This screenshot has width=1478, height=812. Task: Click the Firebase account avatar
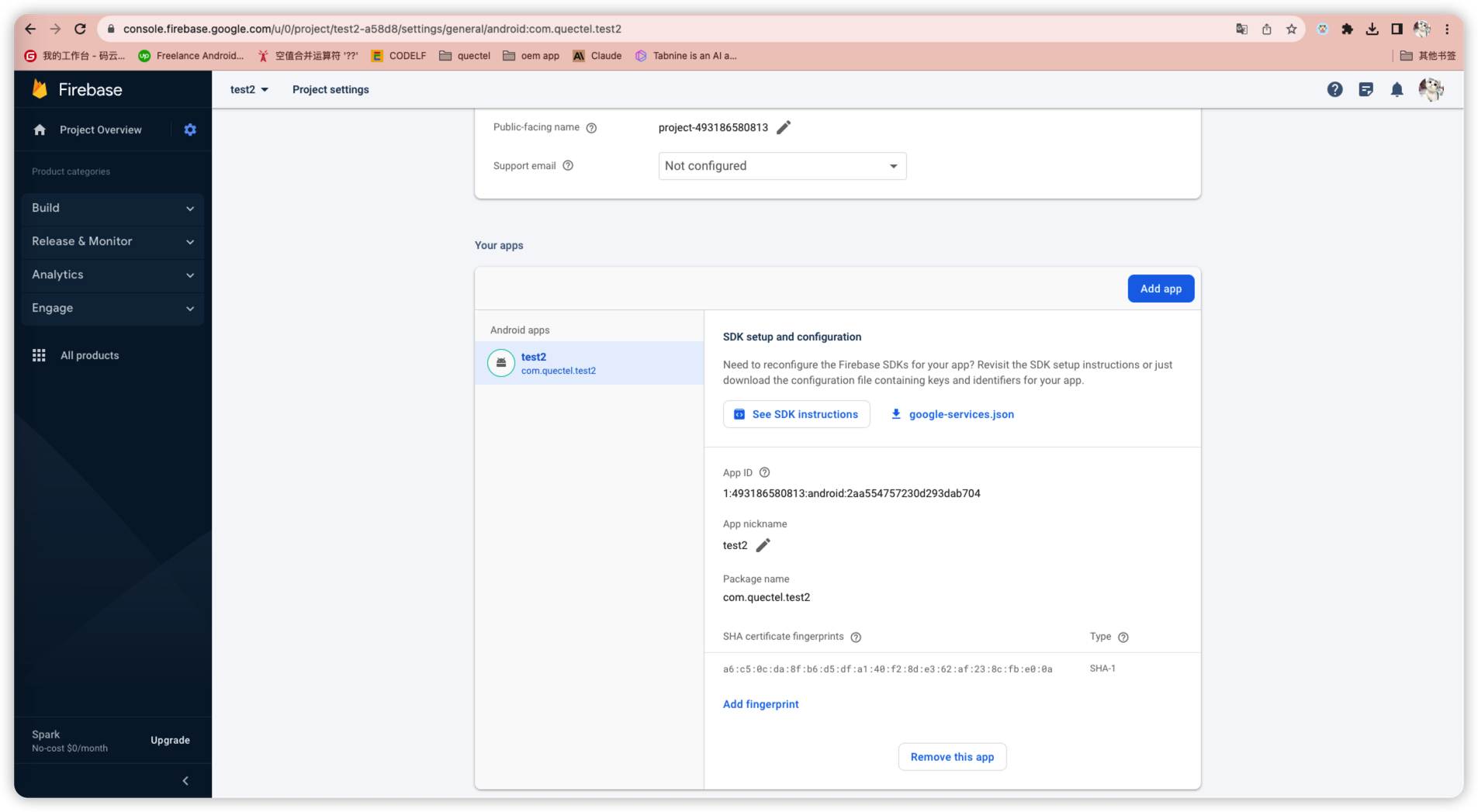point(1431,89)
